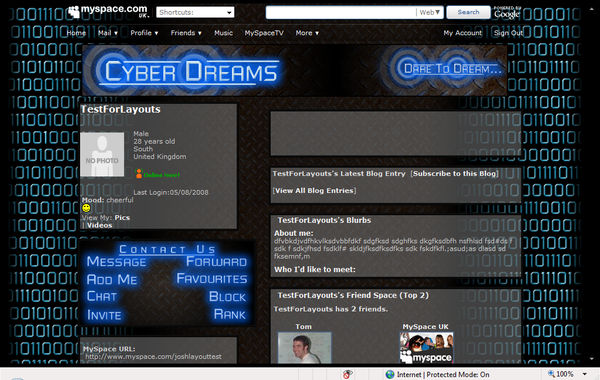Click the United Kingdom location text
This screenshot has height=380, width=600.
[160, 157]
